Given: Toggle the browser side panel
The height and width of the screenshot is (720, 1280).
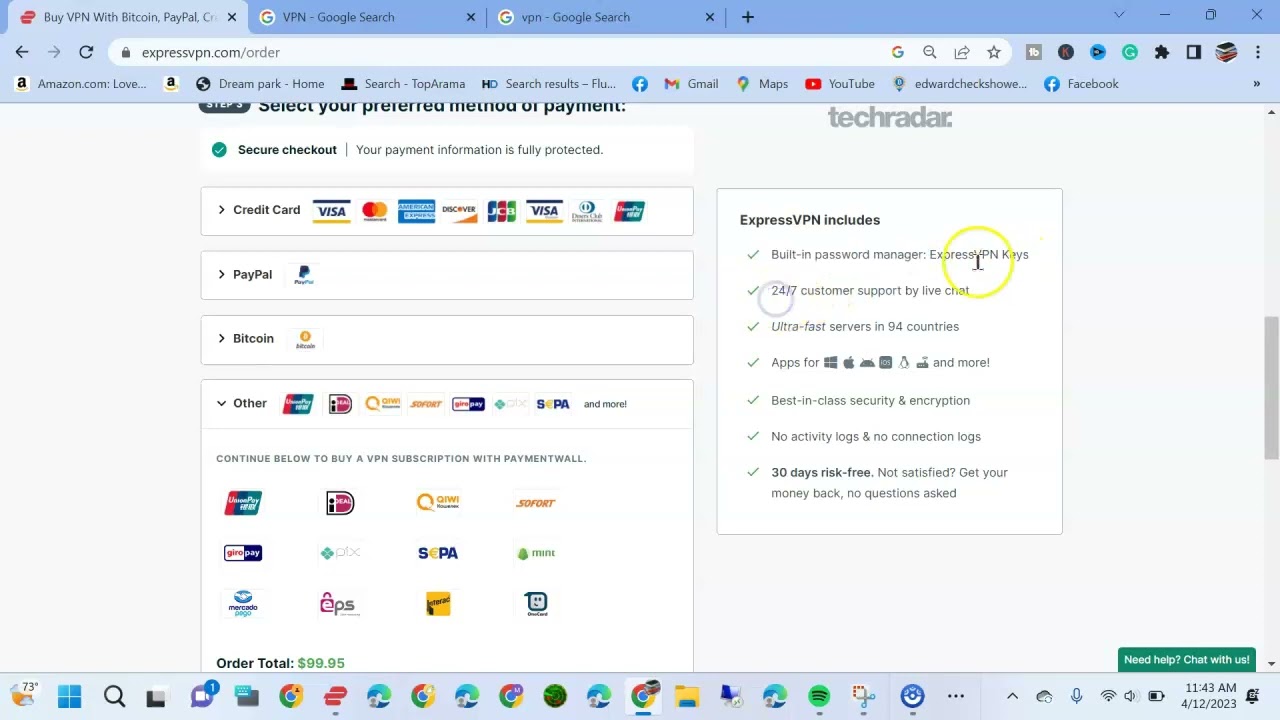Looking at the screenshot, I should [x=1193, y=52].
